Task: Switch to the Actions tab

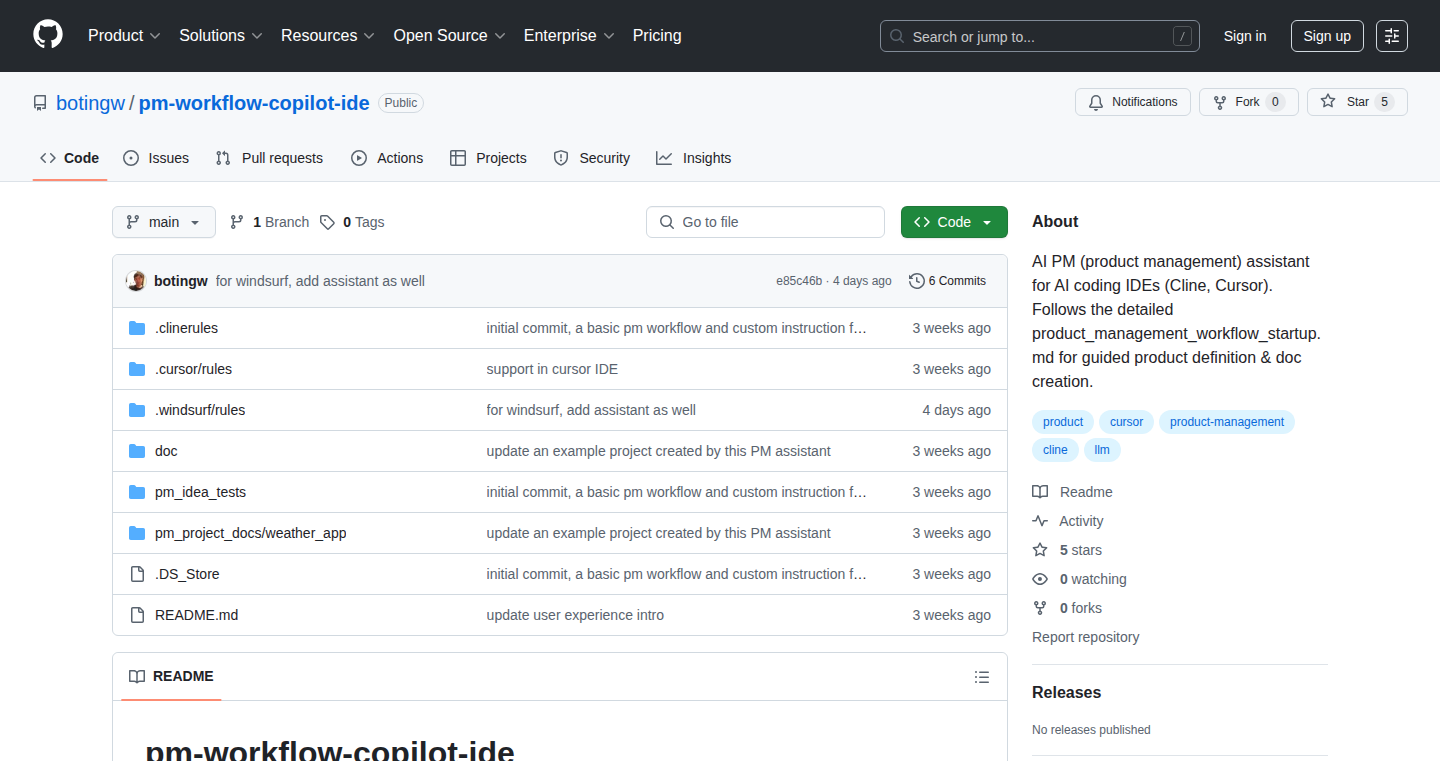Action: coord(387,158)
